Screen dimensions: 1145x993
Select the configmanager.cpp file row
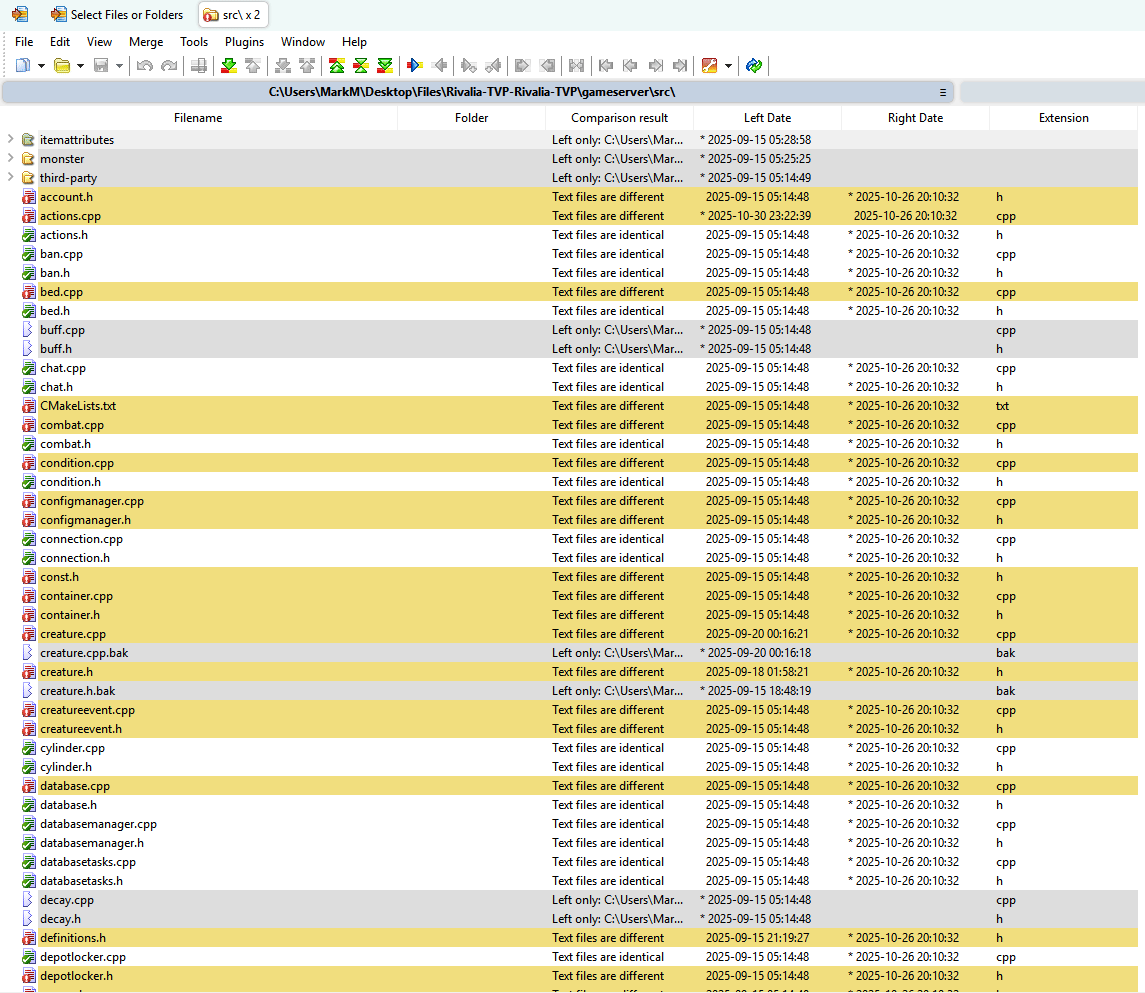point(569,500)
